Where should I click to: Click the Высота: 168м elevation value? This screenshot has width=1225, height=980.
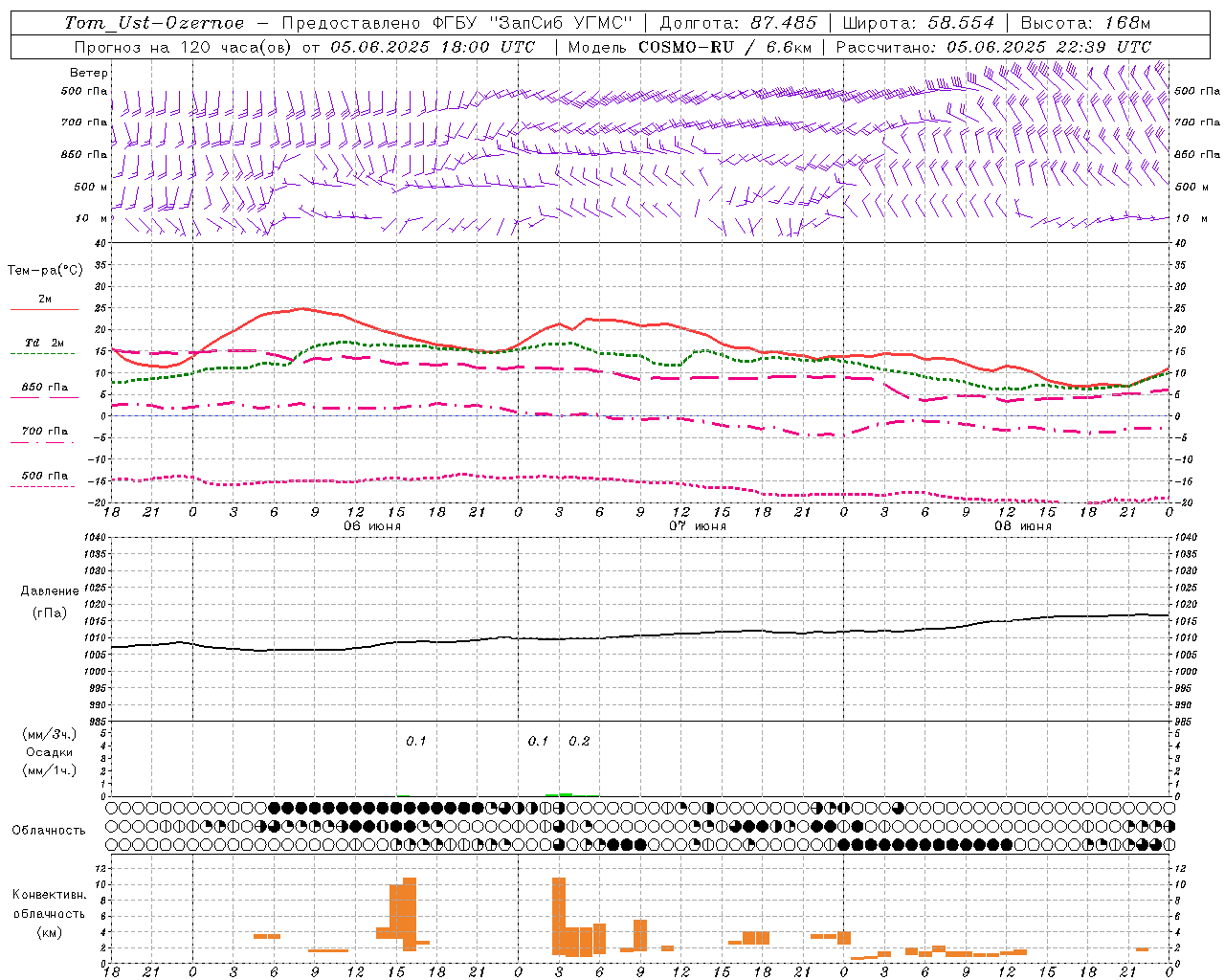pos(1085,23)
